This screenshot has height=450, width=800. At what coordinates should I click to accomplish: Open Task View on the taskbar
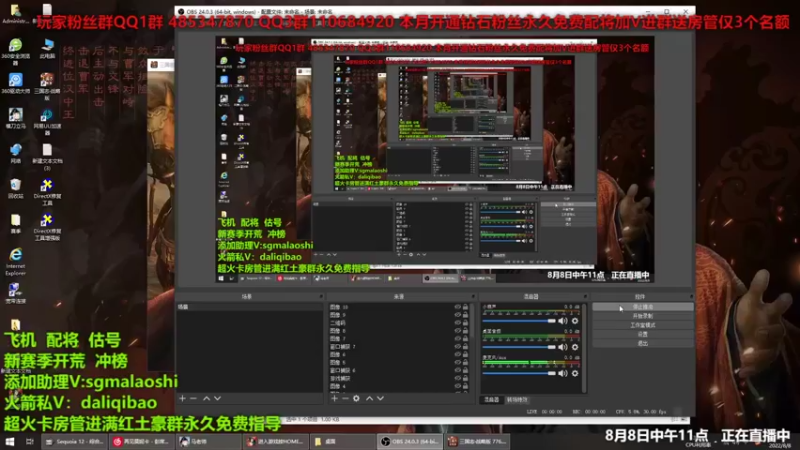[x=30, y=441]
